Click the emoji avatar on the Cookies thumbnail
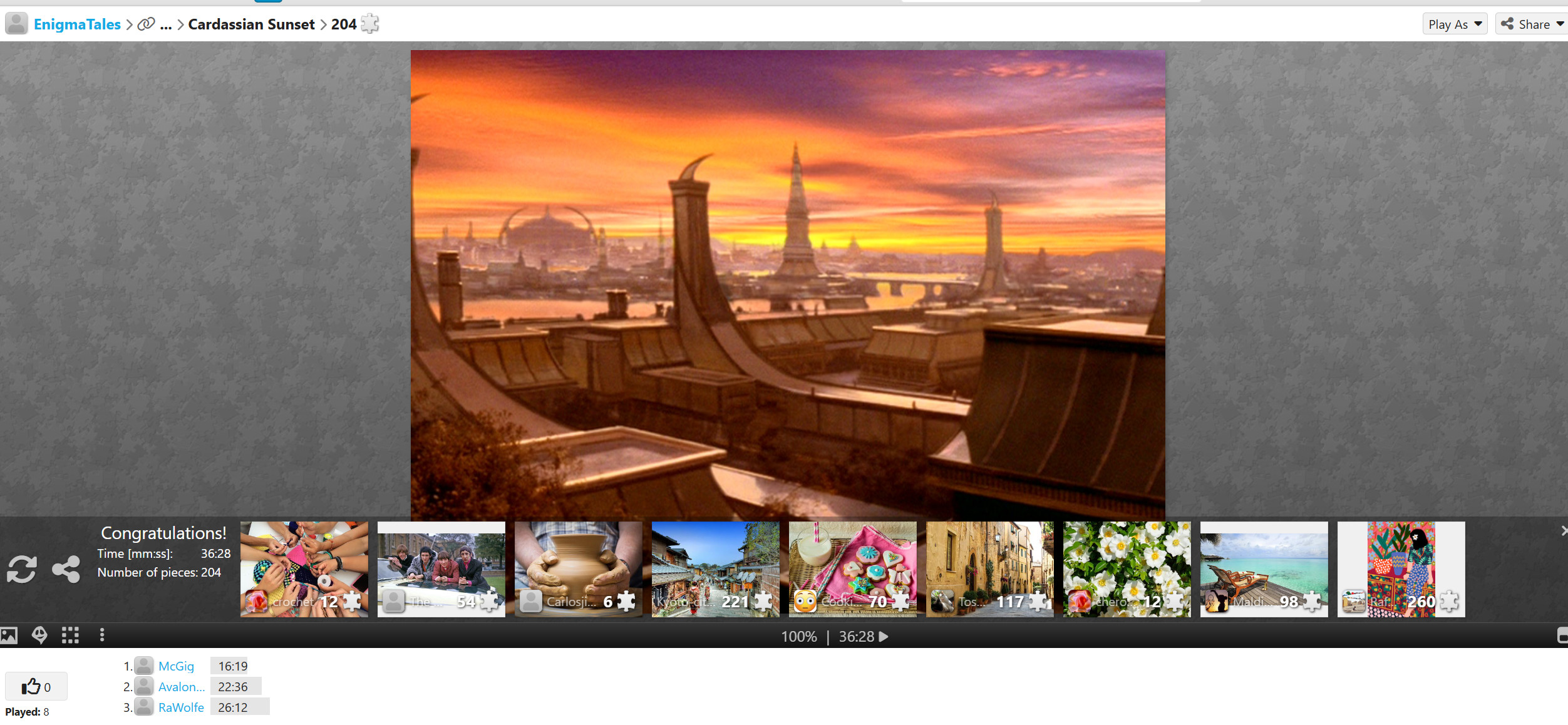The image size is (1568, 725). (805, 602)
